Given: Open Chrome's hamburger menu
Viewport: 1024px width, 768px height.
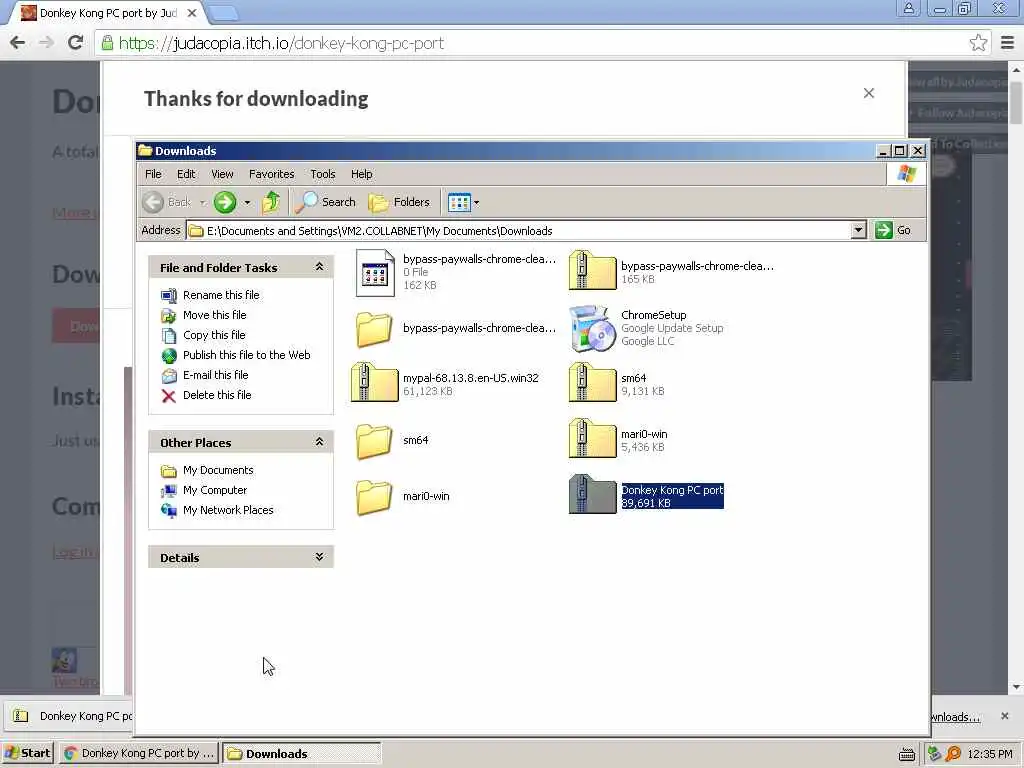Looking at the screenshot, I should pyautogui.click(x=1008, y=43).
